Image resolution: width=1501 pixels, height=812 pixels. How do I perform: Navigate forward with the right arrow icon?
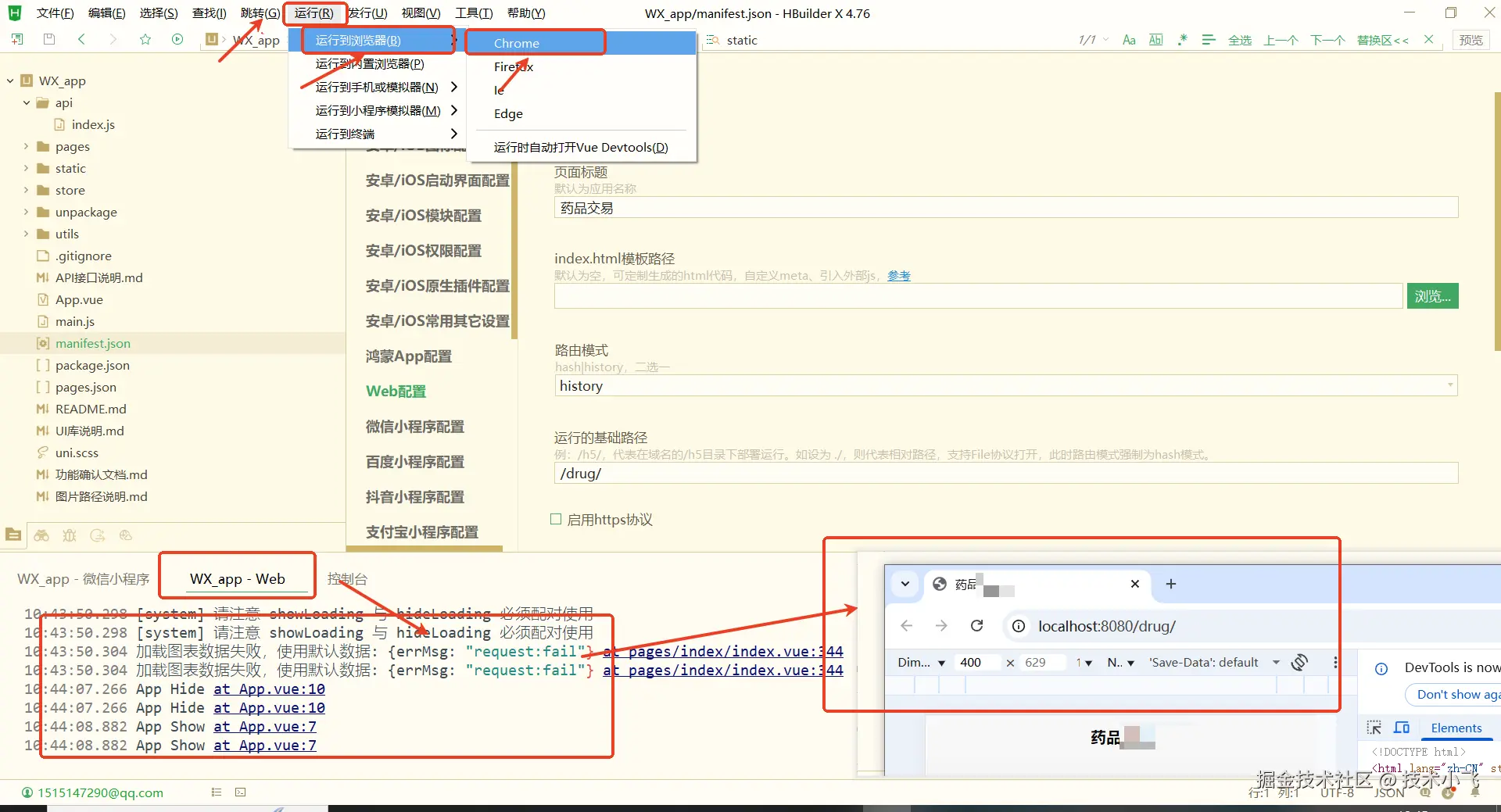click(x=113, y=39)
